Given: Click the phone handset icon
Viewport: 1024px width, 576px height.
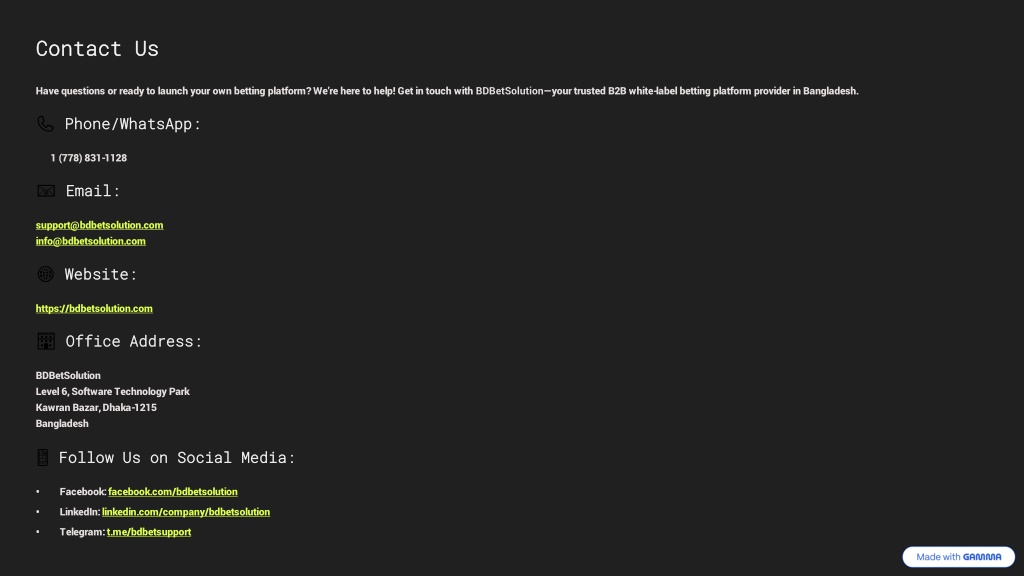Looking at the screenshot, I should [x=45, y=123].
